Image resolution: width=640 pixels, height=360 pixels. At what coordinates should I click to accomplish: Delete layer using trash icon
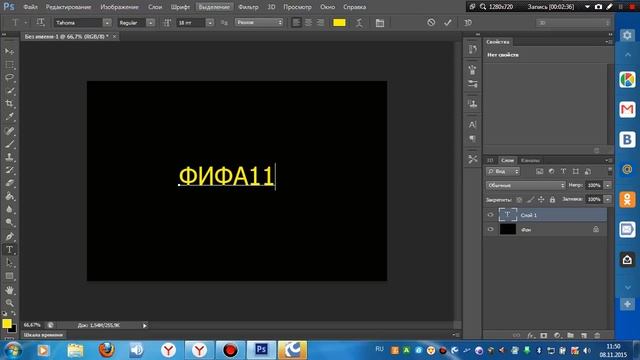click(x=597, y=335)
